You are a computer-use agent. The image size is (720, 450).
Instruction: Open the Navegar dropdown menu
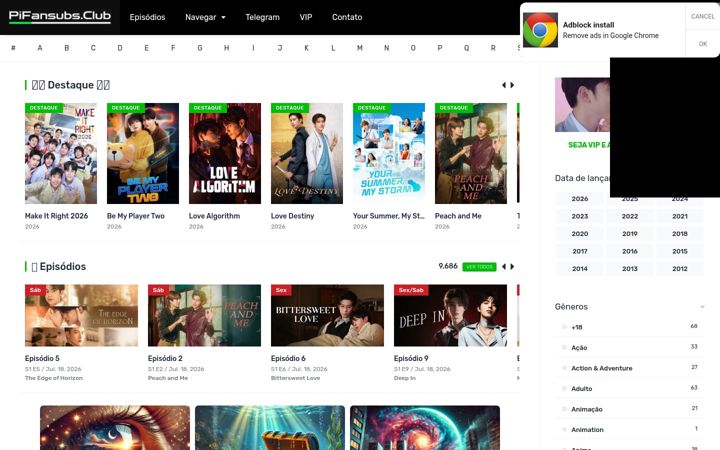[x=205, y=17]
